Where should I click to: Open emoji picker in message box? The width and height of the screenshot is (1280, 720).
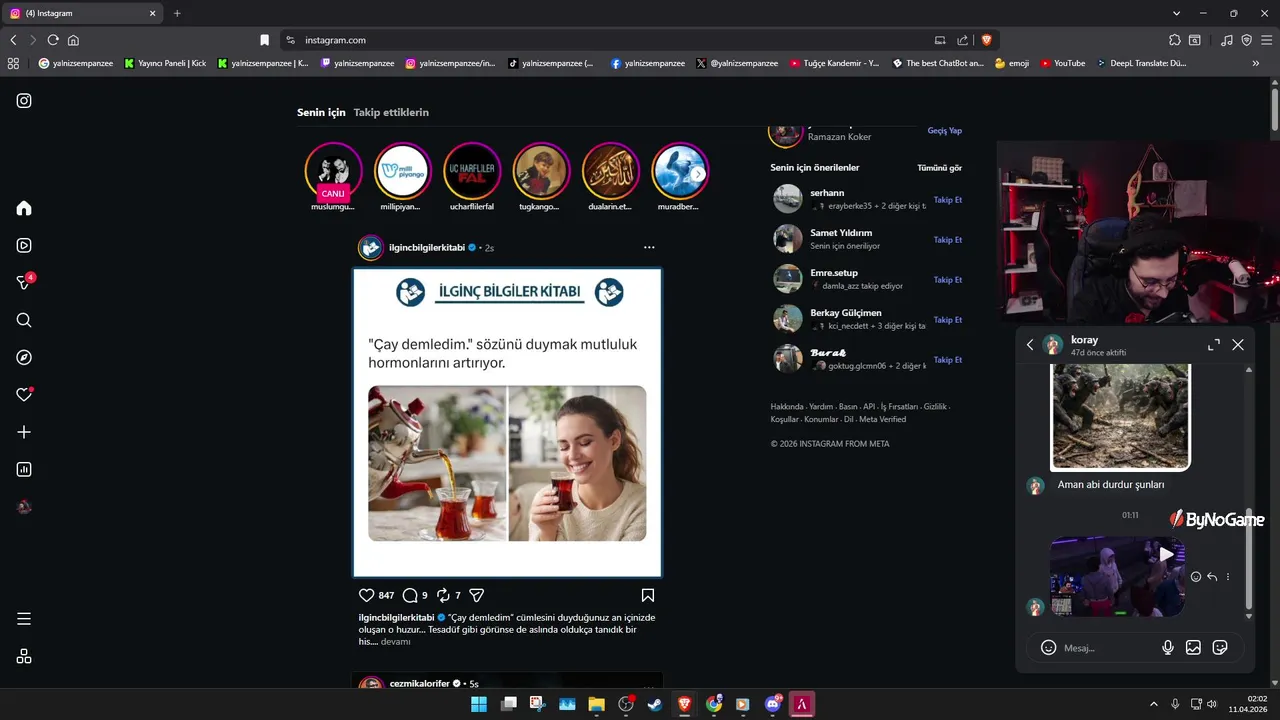1048,648
